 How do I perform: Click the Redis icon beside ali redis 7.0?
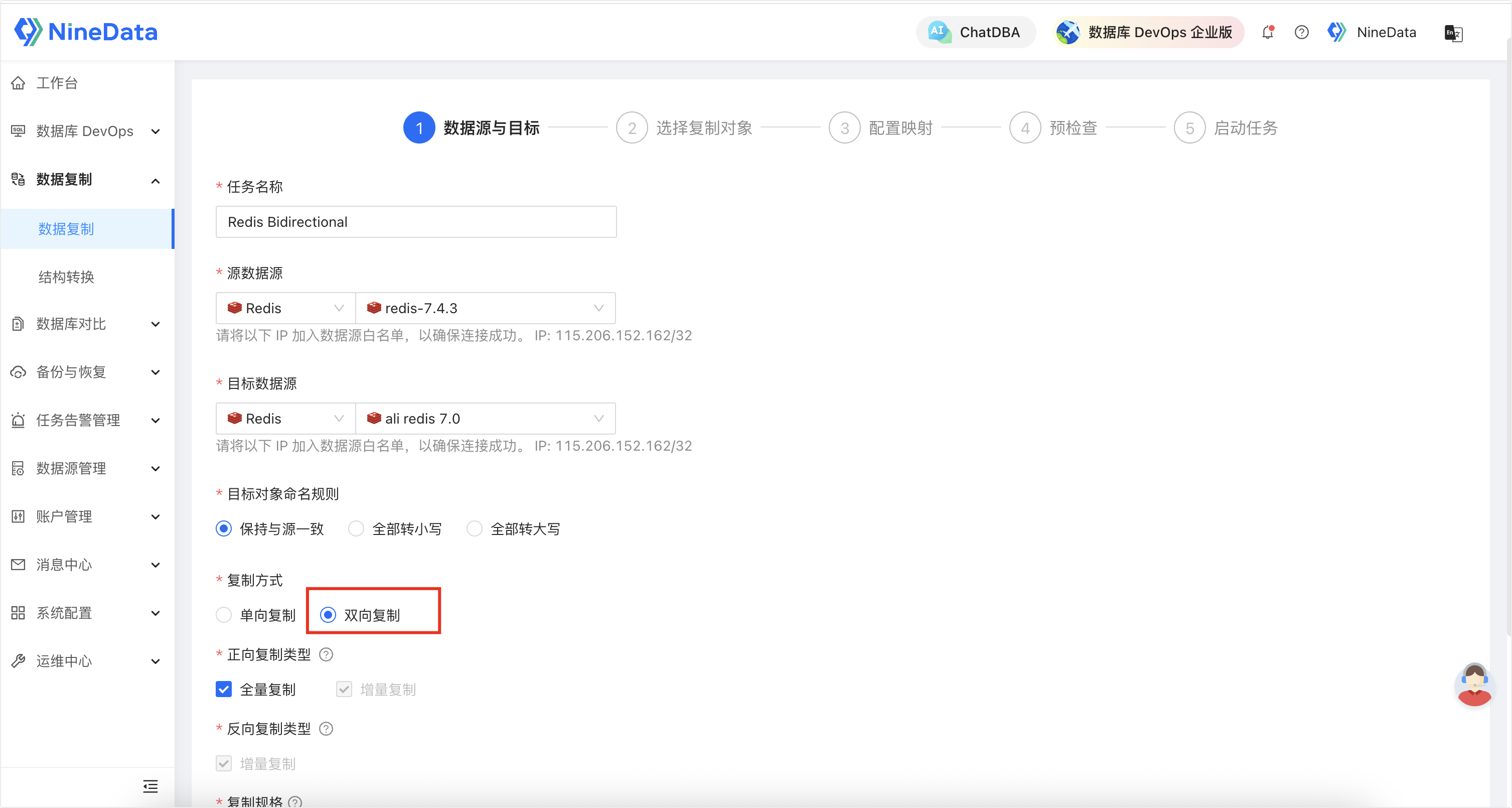coord(374,418)
